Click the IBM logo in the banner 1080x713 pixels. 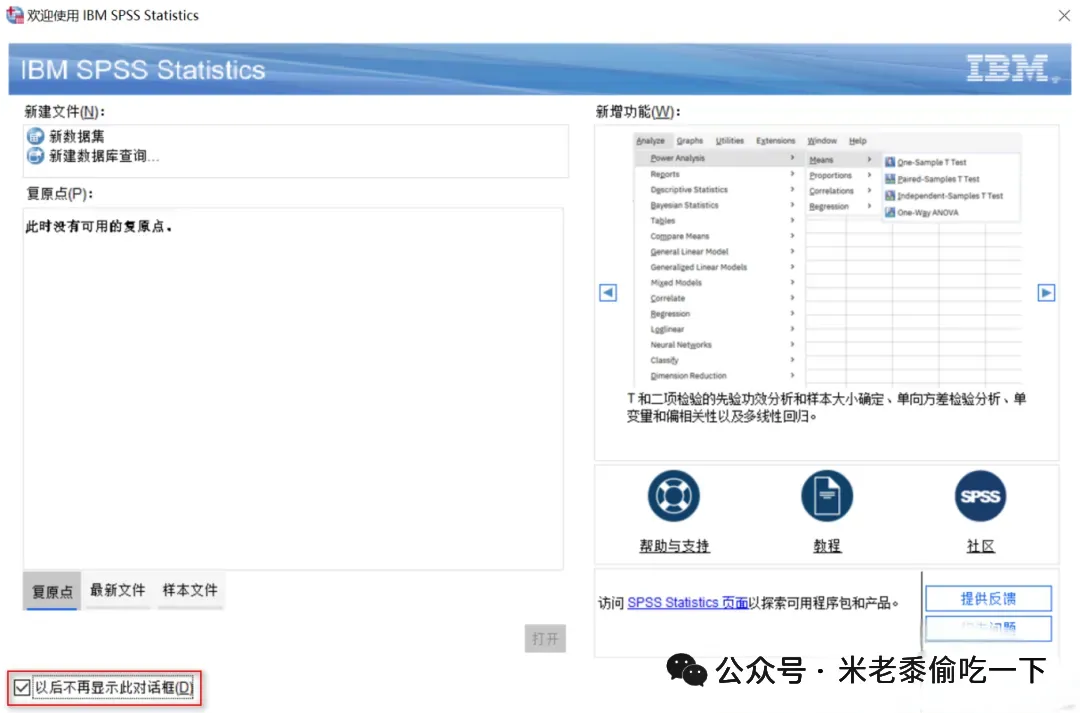pos(1012,68)
